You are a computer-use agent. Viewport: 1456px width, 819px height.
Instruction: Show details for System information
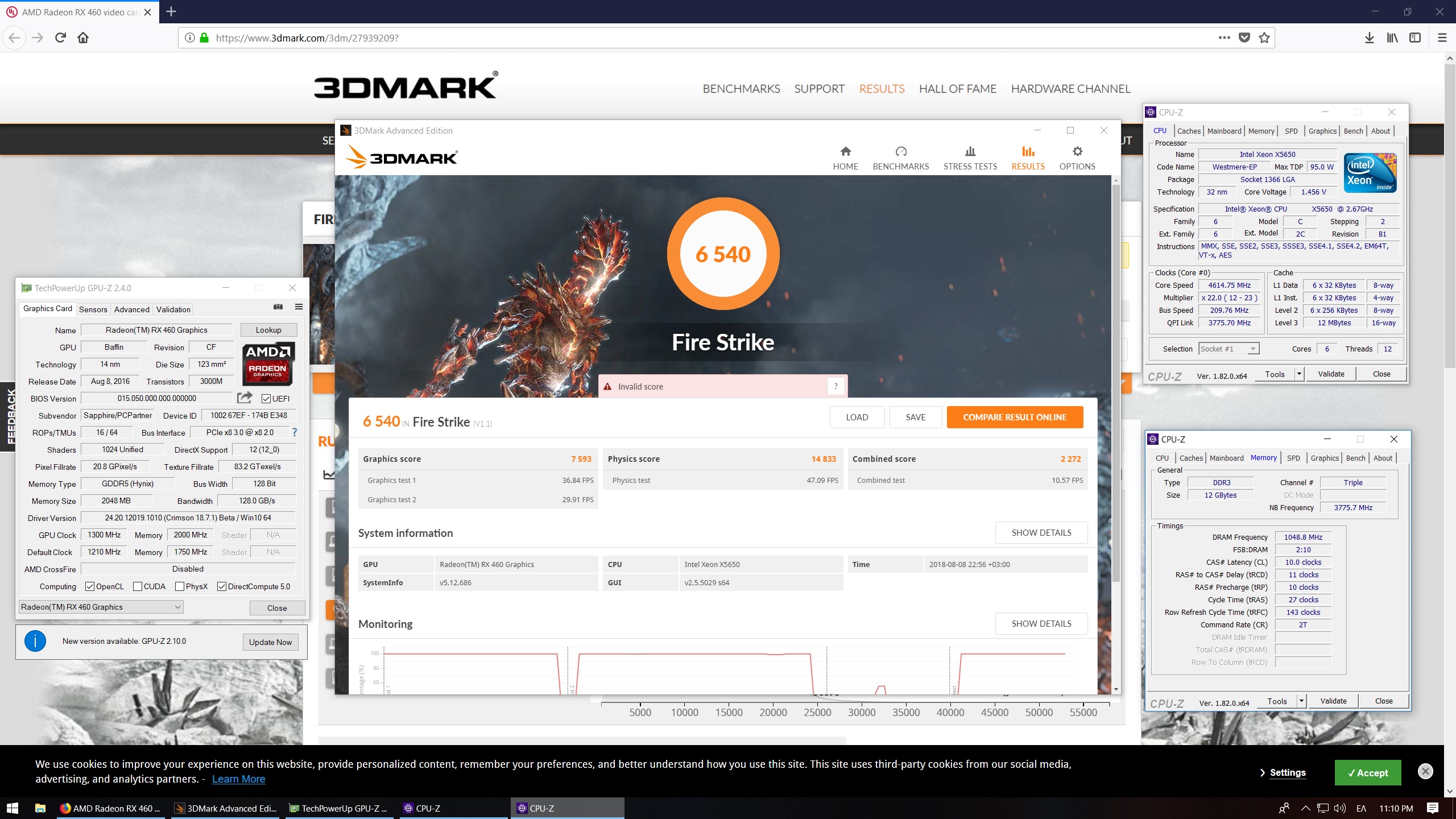pos(1041,532)
